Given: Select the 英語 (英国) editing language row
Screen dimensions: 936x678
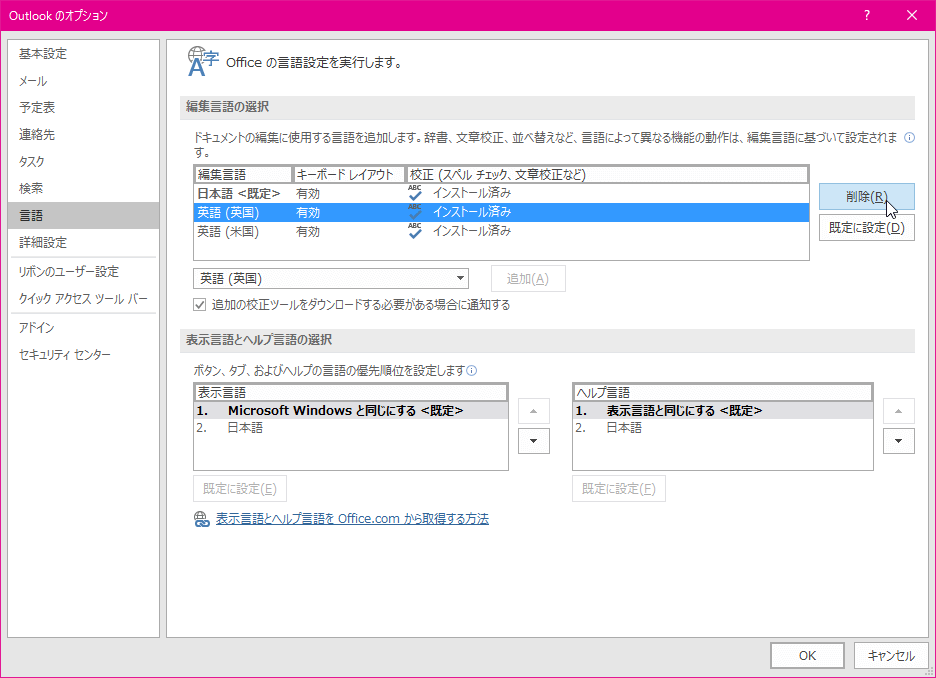Looking at the screenshot, I should [501, 212].
